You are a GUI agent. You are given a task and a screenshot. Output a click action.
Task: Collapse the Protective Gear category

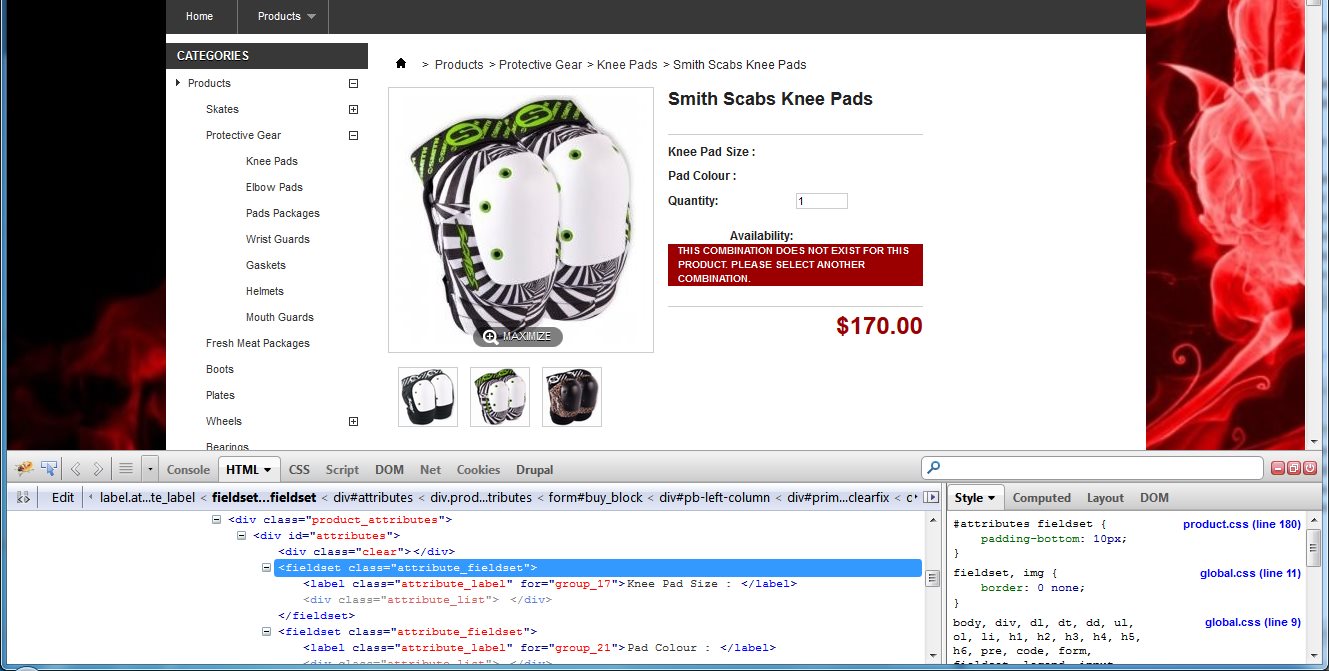(x=353, y=135)
